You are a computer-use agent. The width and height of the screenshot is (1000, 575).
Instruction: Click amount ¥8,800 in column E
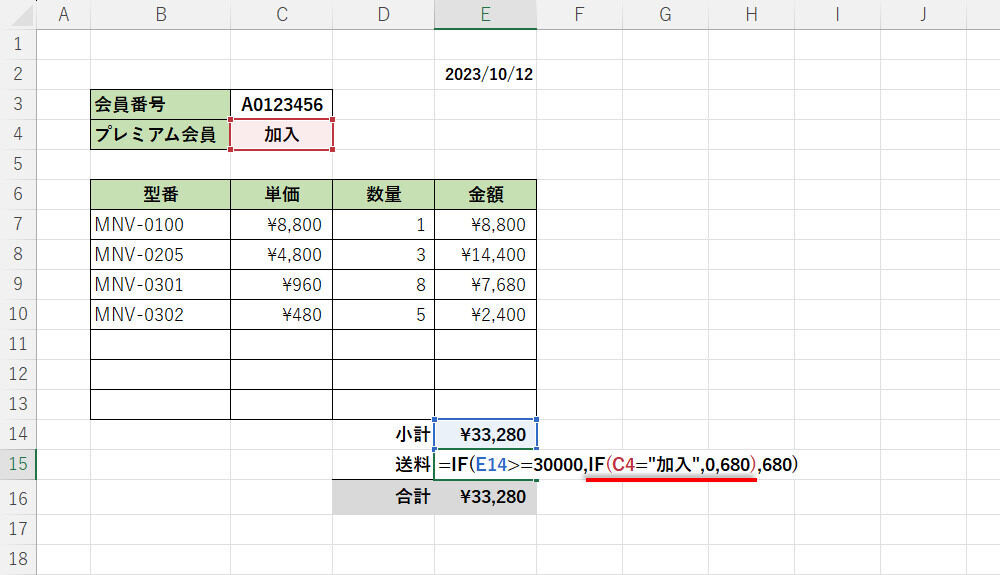point(485,224)
